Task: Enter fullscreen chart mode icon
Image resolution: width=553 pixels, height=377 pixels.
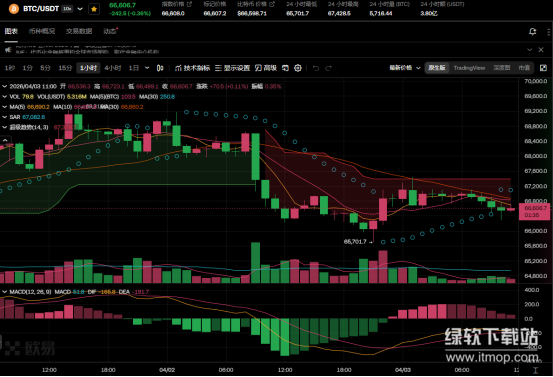Action: point(543,68)
